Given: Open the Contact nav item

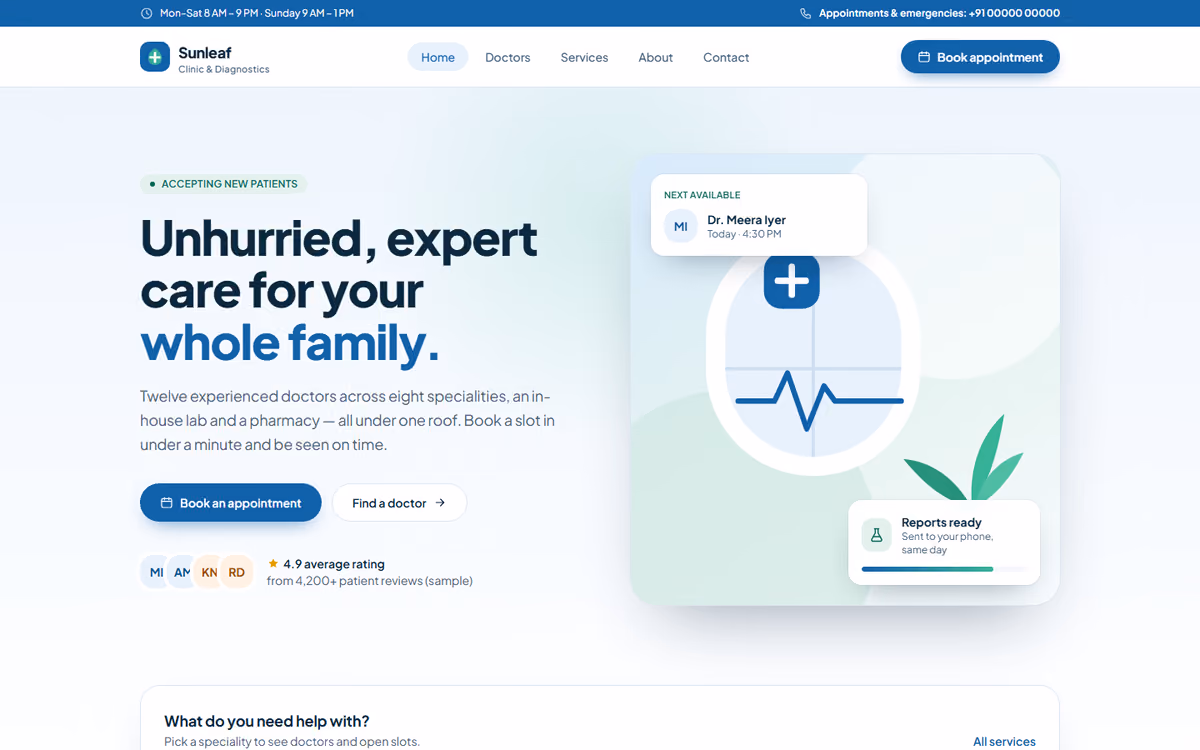Looking at the screenshot, I should point(726,57).
